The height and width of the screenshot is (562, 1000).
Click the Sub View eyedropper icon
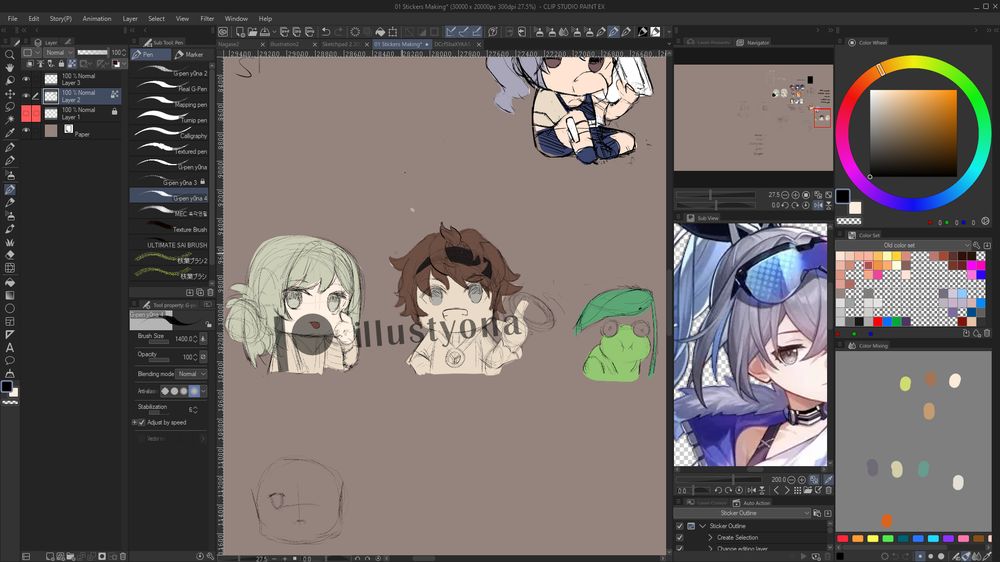(828, 480)
